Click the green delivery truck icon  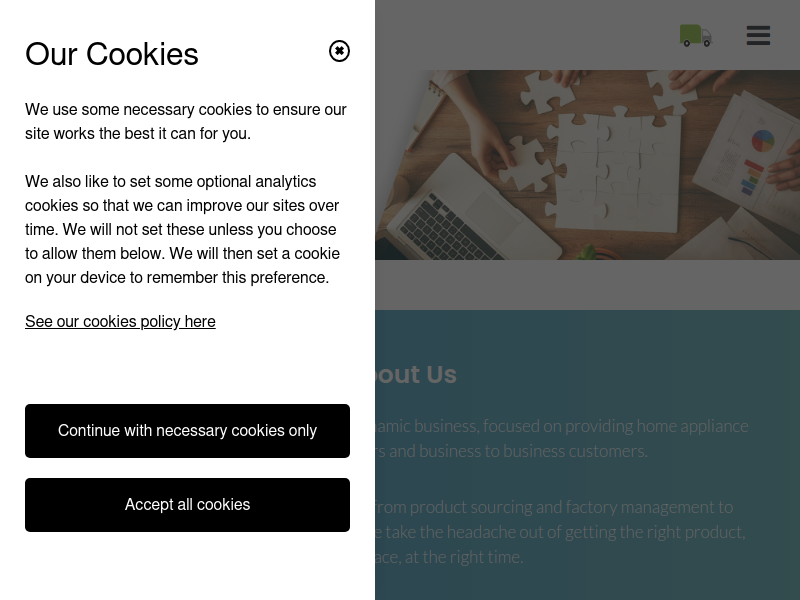coord(695,36)
